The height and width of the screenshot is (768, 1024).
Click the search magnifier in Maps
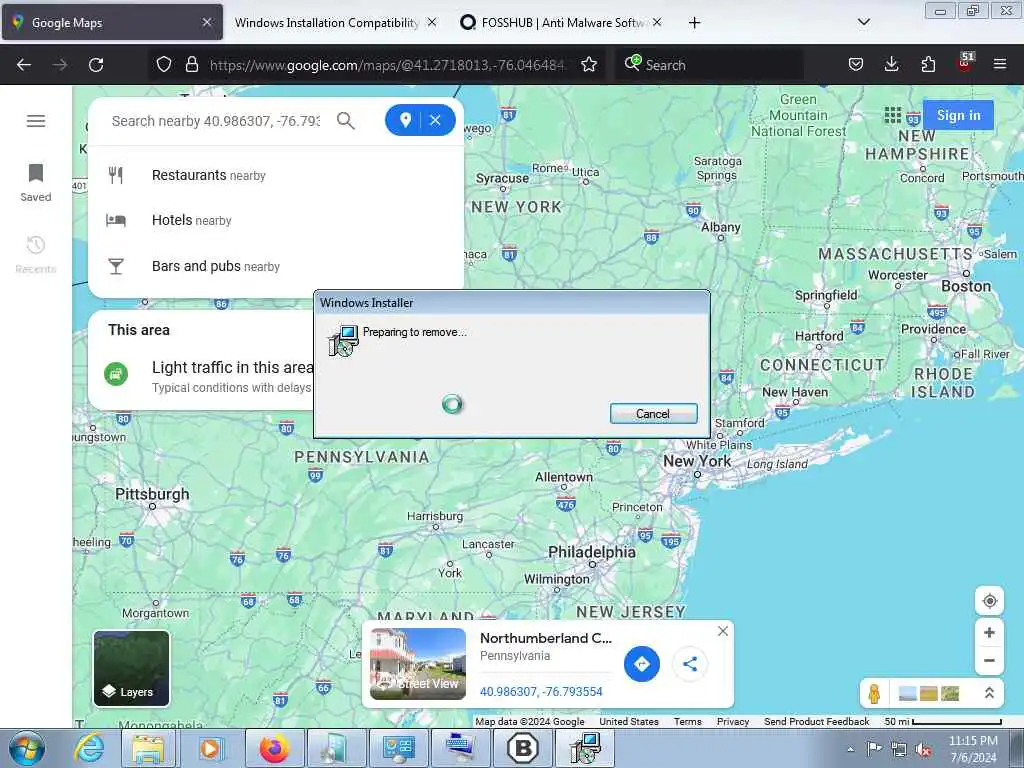point(345,120)
